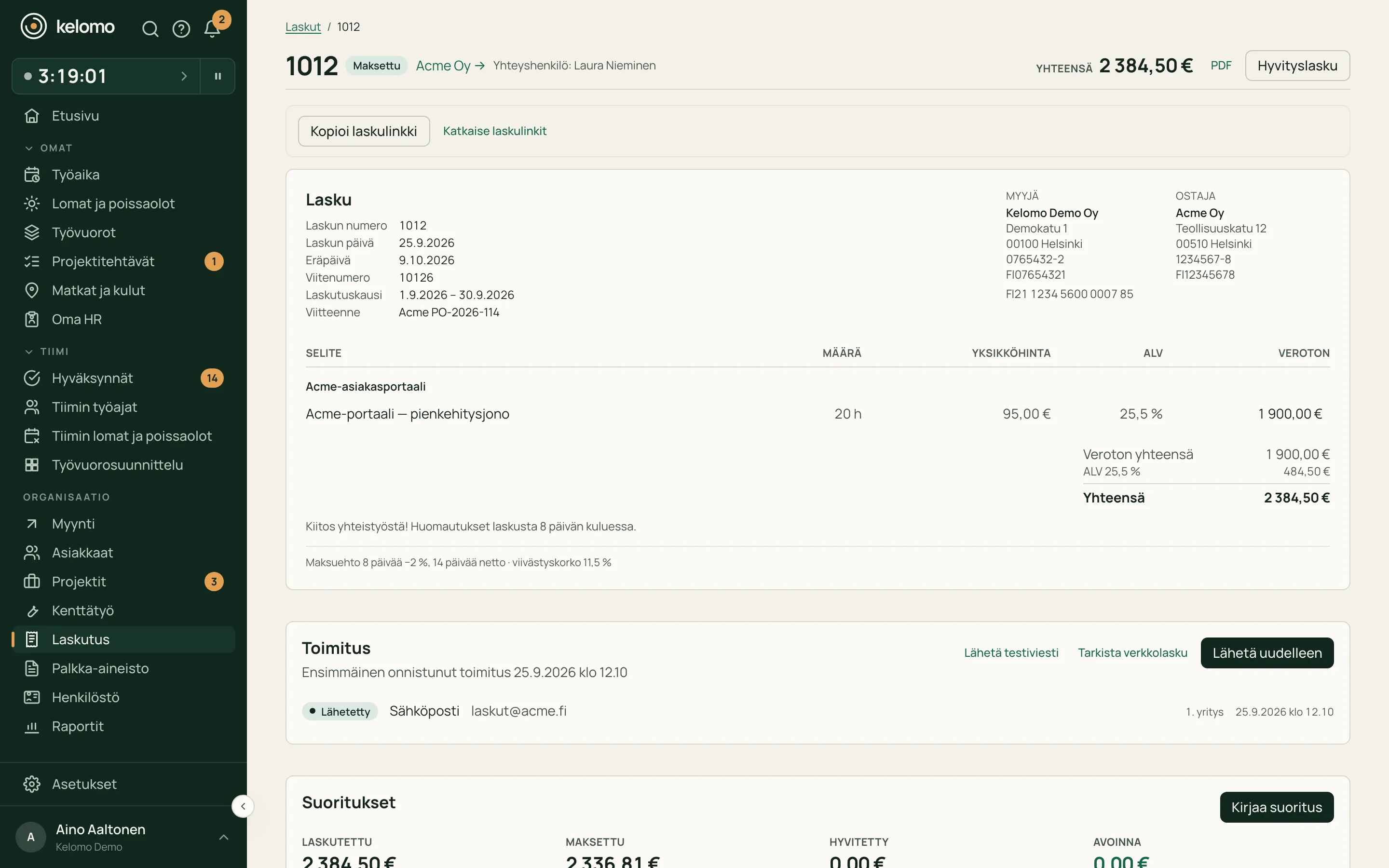Open Lomat ja poissaolot

pyautogui.click(x=123, y=203)
